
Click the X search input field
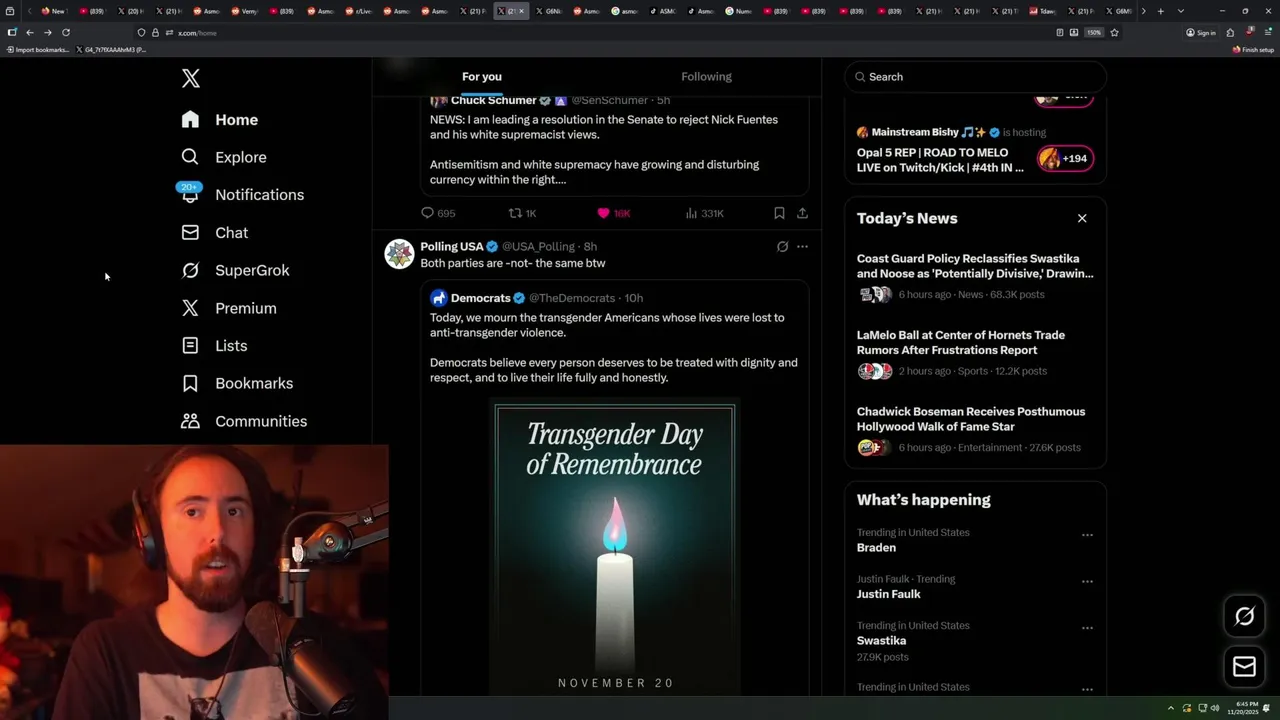976,77
